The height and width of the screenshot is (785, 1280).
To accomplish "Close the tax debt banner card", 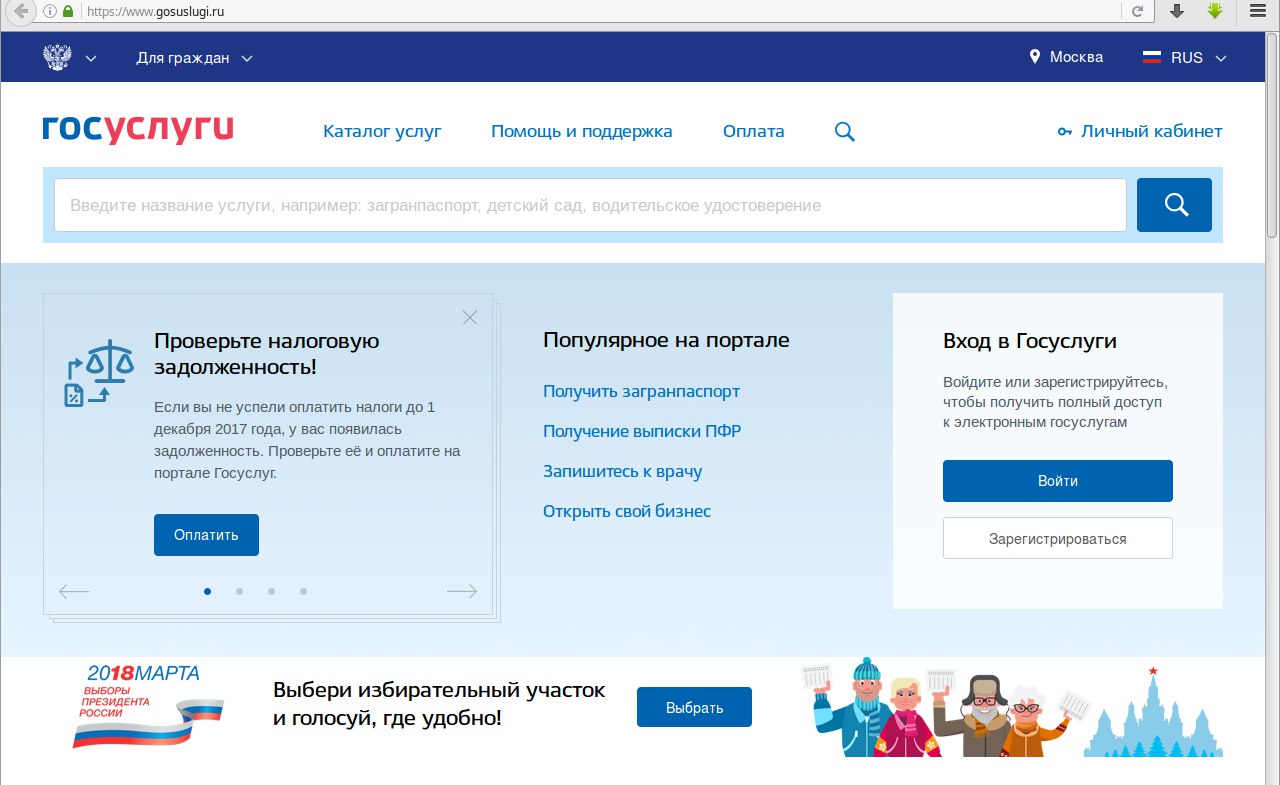I will (x=470, y=317).
